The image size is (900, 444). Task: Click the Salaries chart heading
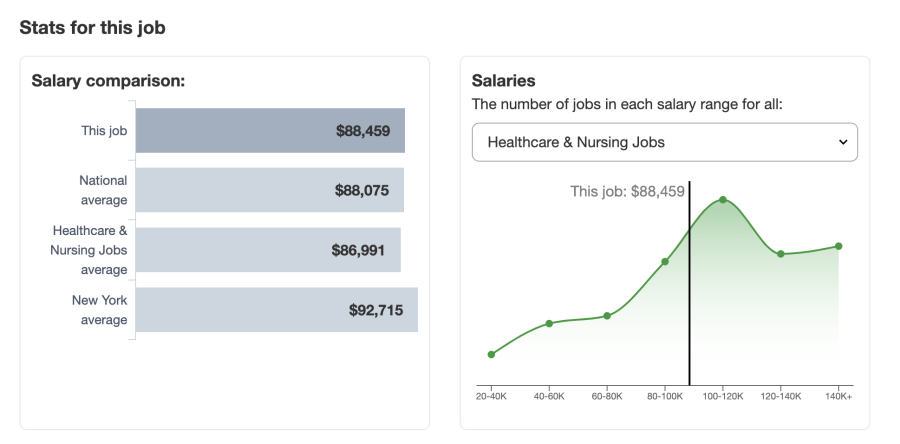click(x=504, y=81)
